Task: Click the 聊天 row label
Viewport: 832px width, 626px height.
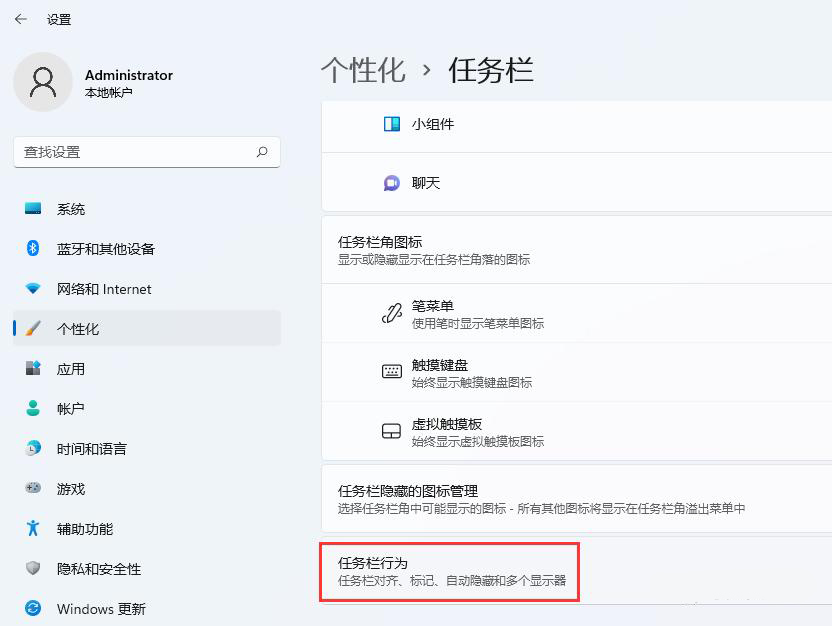Action: [x=426, y=183]
